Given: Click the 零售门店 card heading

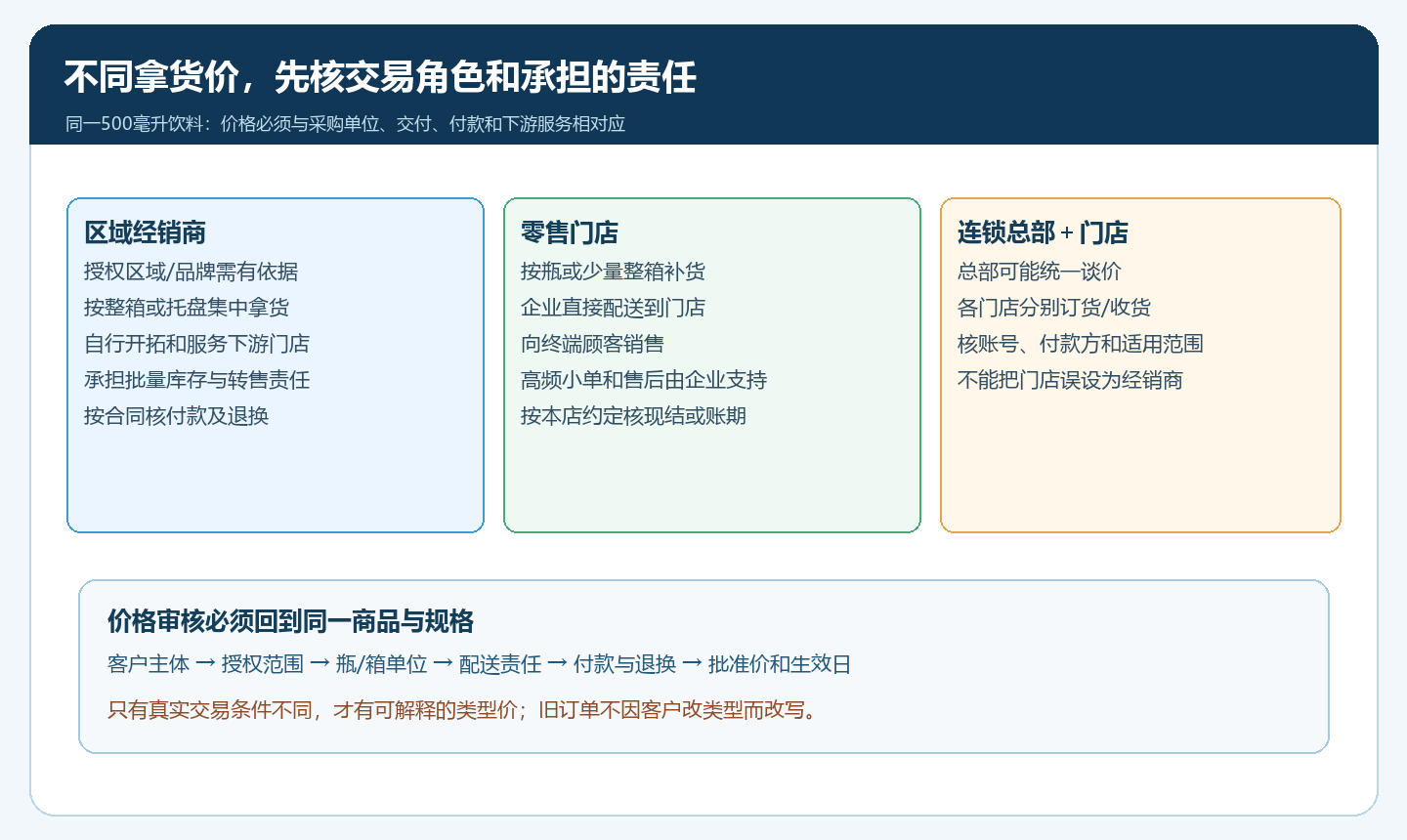Looking at the screenshot, I should [570, 232].
